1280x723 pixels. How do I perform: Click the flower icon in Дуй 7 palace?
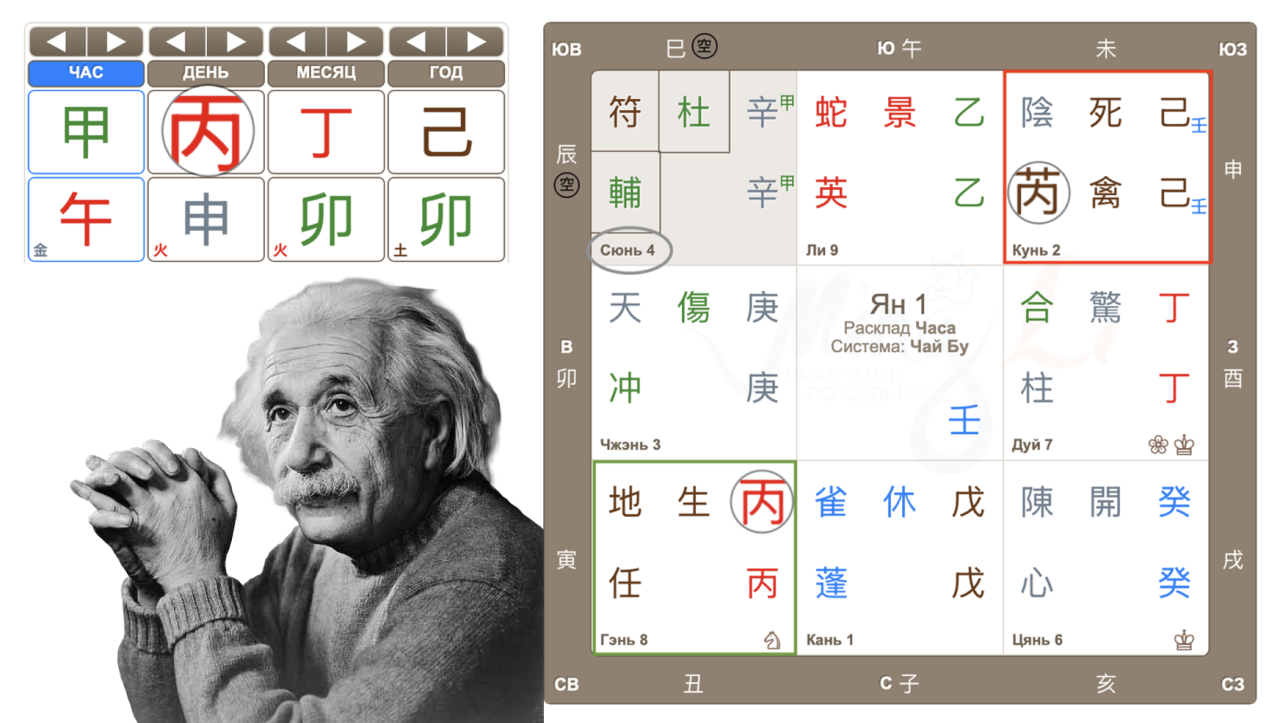coord(1158,445)
